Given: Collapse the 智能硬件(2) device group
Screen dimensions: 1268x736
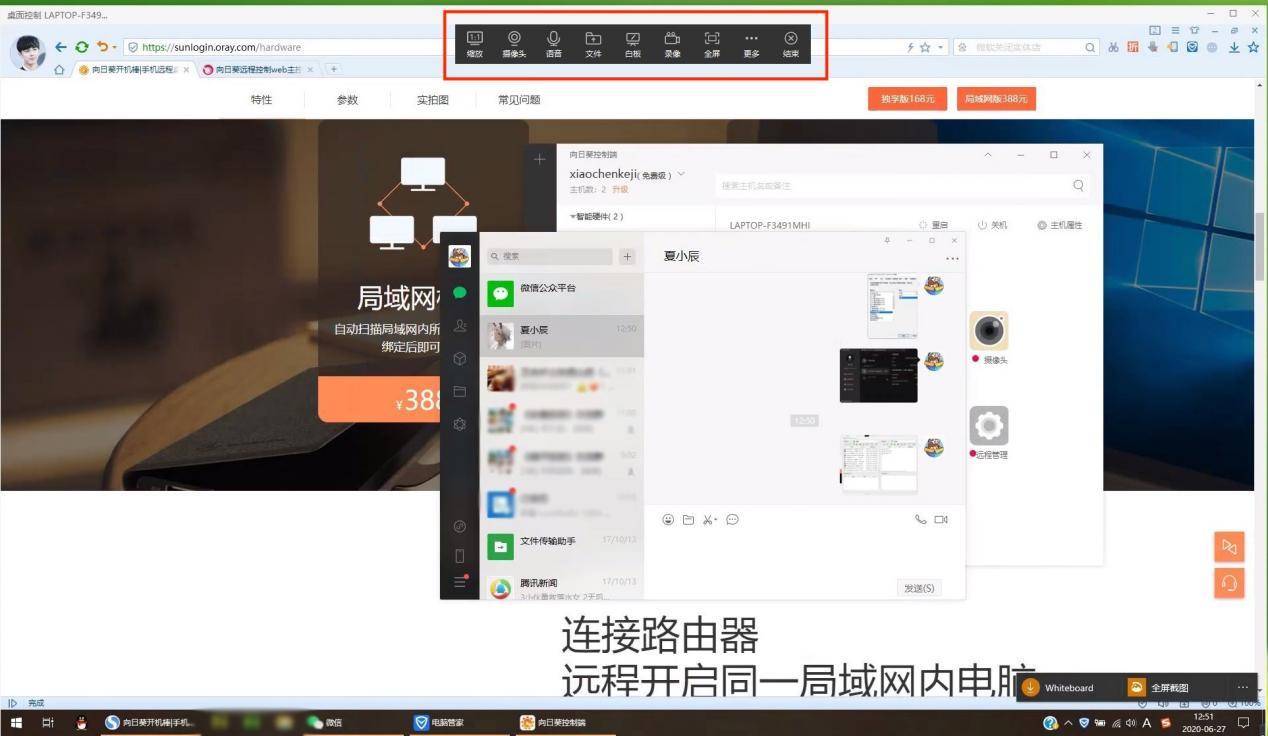Looking at the screenshot, I should click(x=572, y=215).
